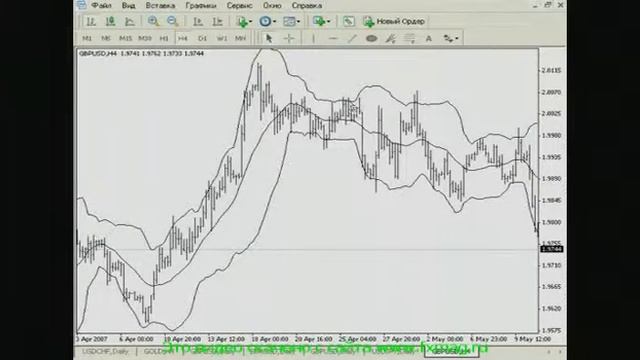The height and width of the screenshot is (360, 640).
Task: Select the Fibonacci retracement lines tool
Action: pyautogui.click(x=409, y=38)
